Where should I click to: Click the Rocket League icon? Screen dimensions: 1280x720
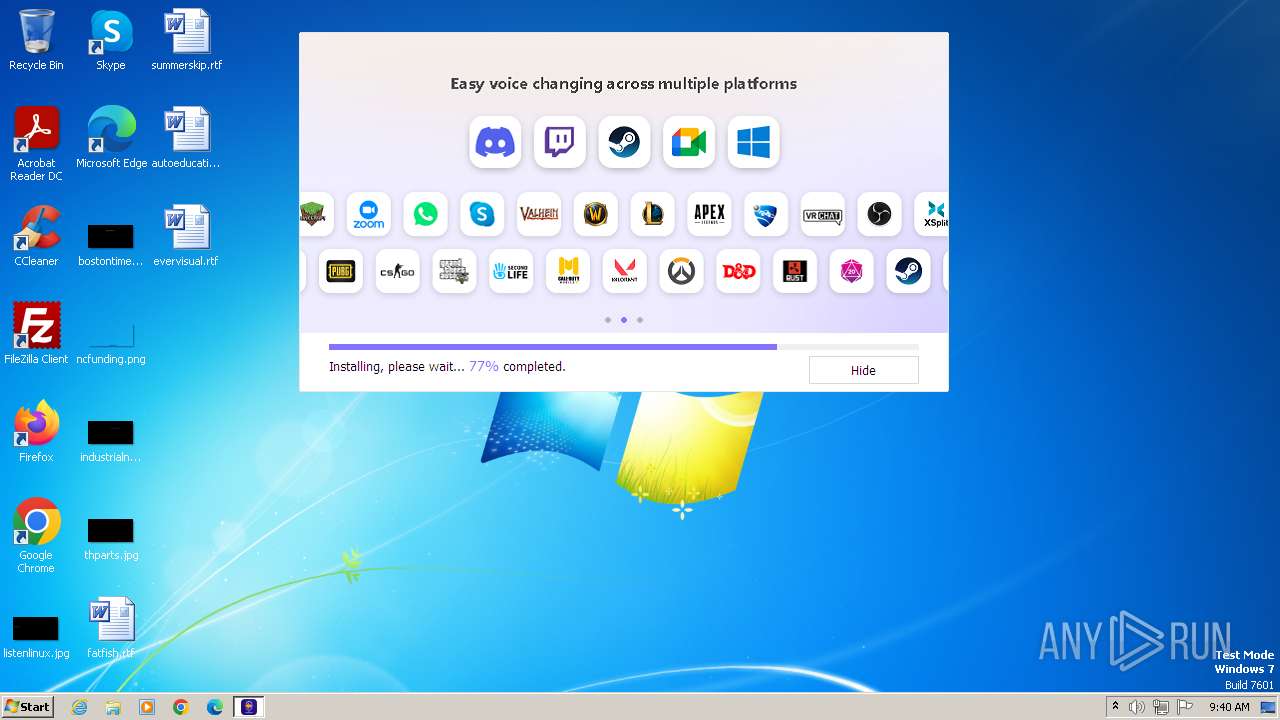tap(766, 214)
